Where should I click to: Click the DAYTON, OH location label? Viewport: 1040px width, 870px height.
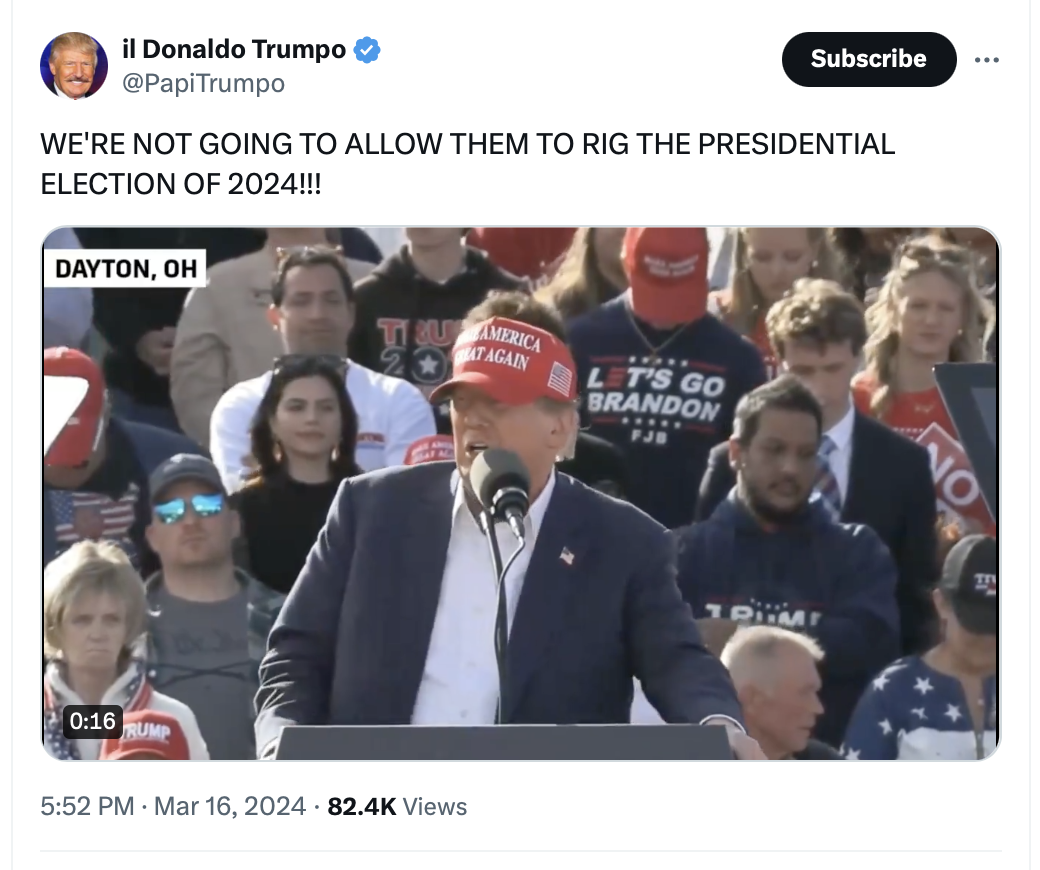pos(125,269)
